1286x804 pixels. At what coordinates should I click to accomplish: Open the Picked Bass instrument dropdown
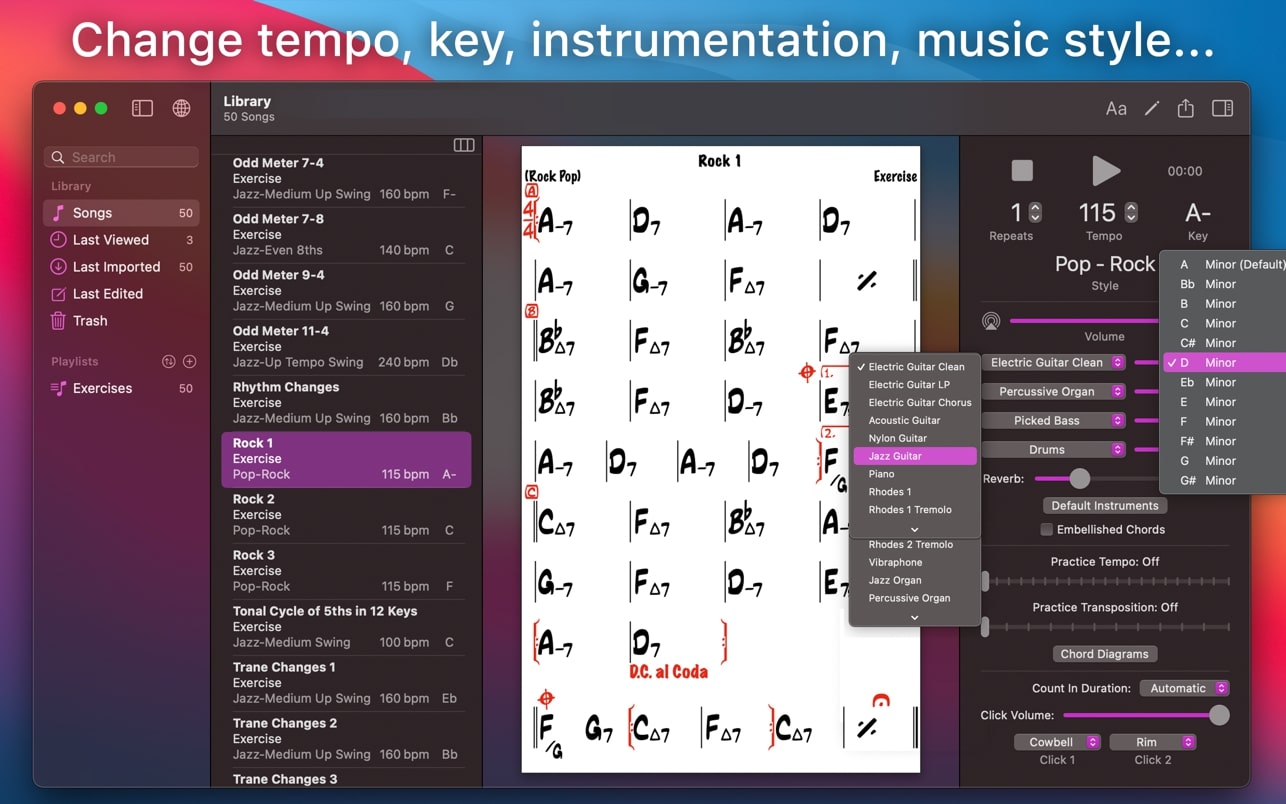point(1054,420)
